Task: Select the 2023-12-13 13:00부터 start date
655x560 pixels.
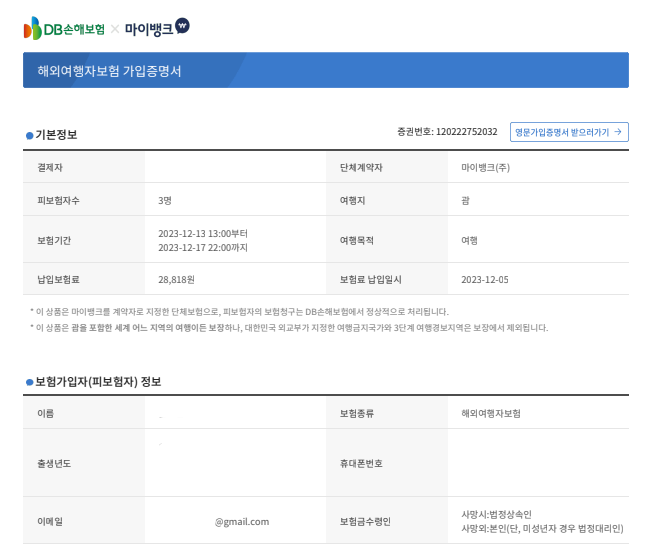Action: pos(203,233)
